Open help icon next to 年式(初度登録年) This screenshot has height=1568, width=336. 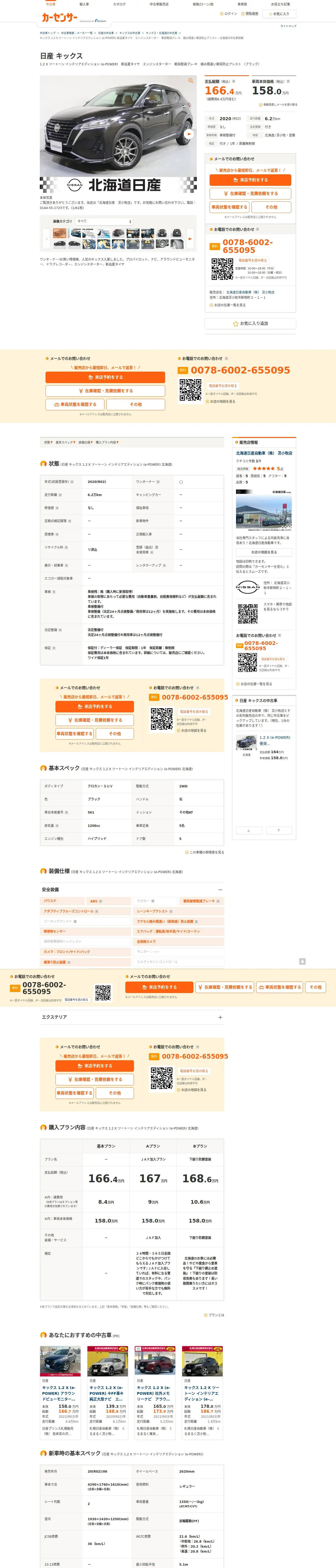click(72, 482)
